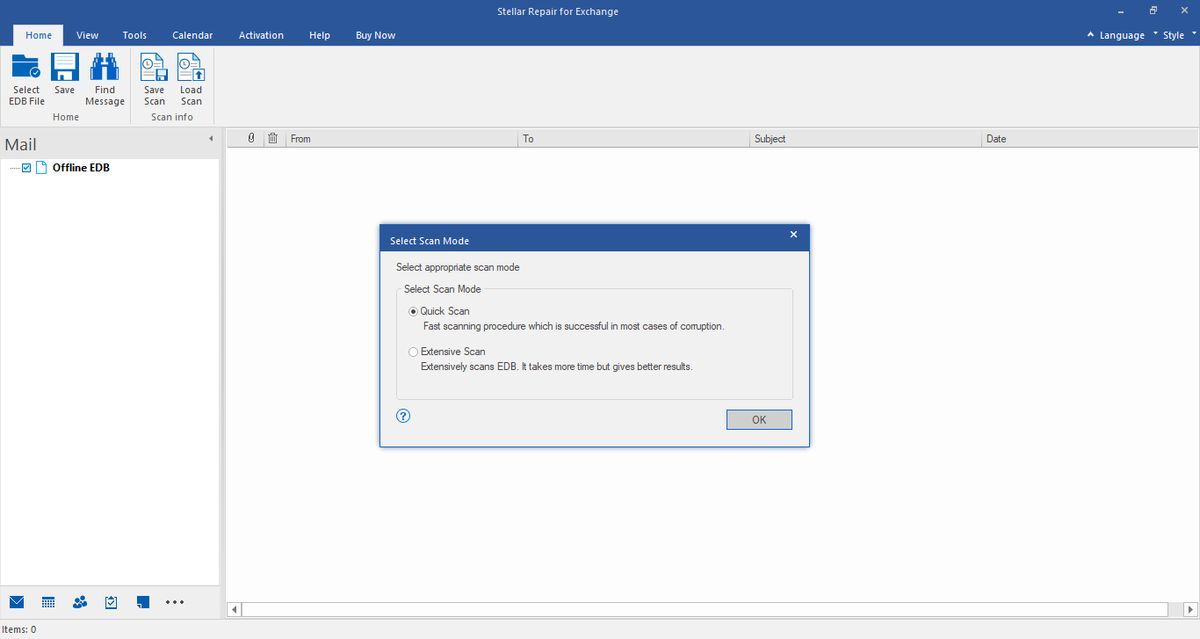Open Tasks view icon in bottom bar

111,602
